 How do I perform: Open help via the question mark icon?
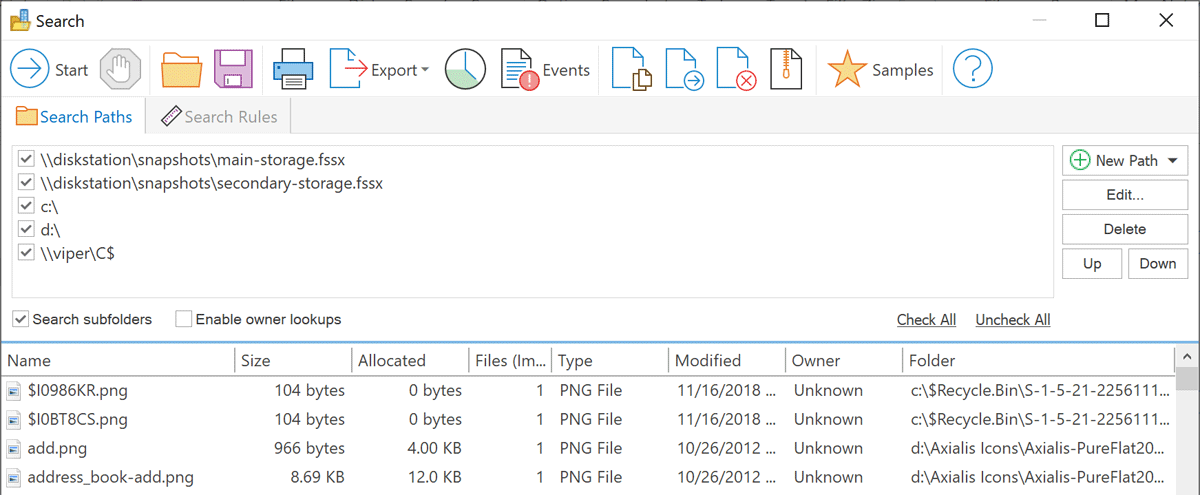click(972, 70)
